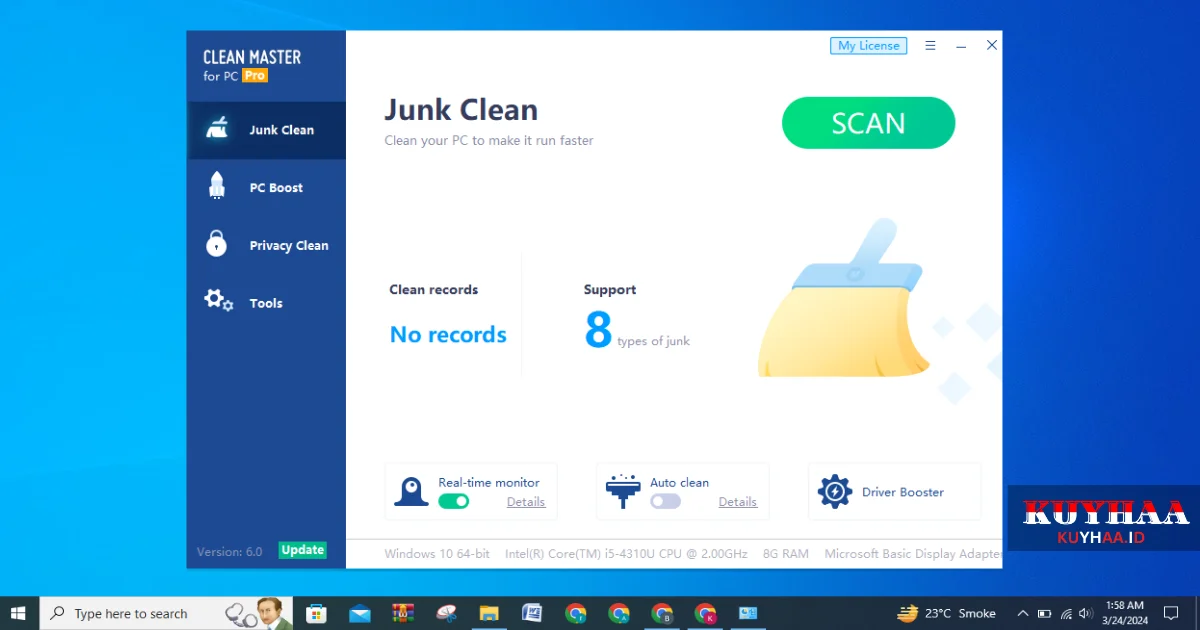This screenshot has height=630, width=1200.
Task: Open Details for Auto clean
Action: point(738,502)
